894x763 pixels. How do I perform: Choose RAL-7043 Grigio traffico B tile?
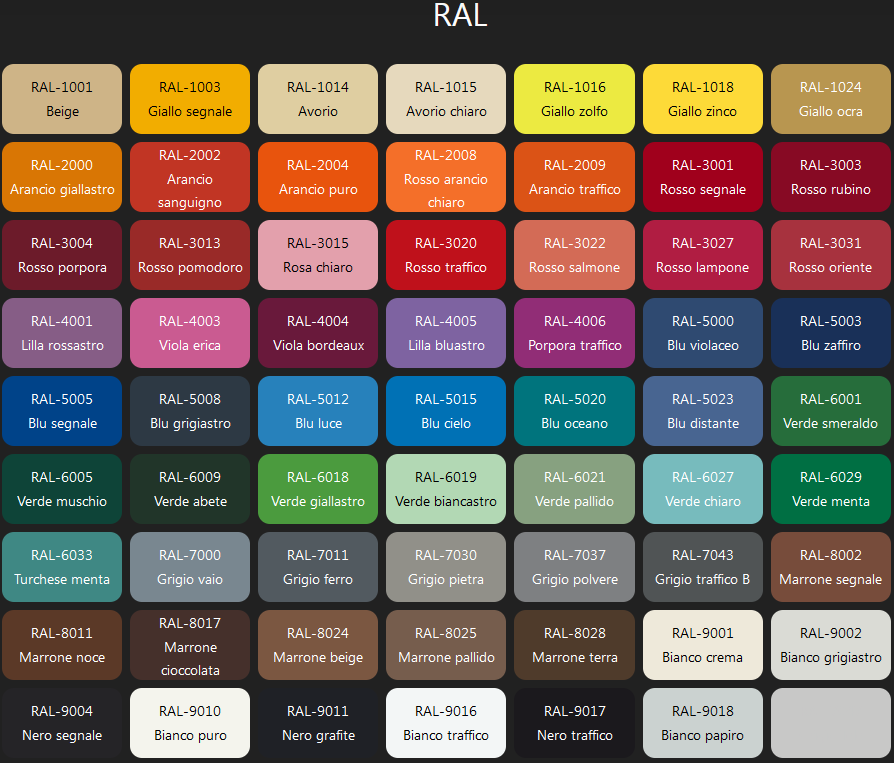703,567
